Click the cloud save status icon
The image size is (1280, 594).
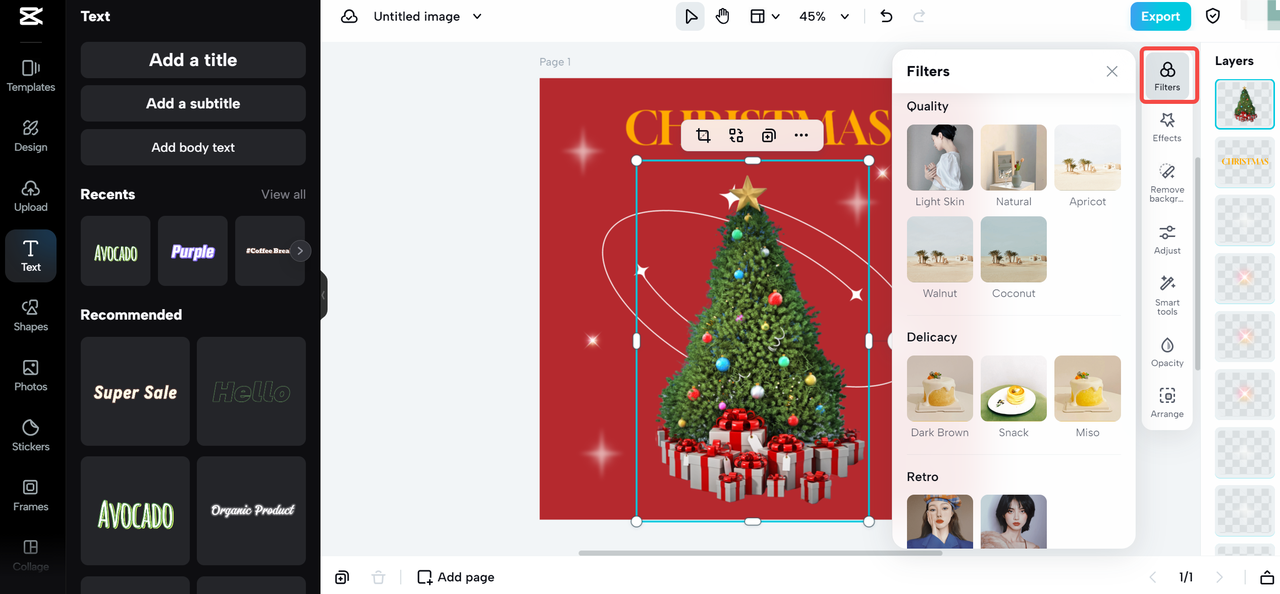349,16
